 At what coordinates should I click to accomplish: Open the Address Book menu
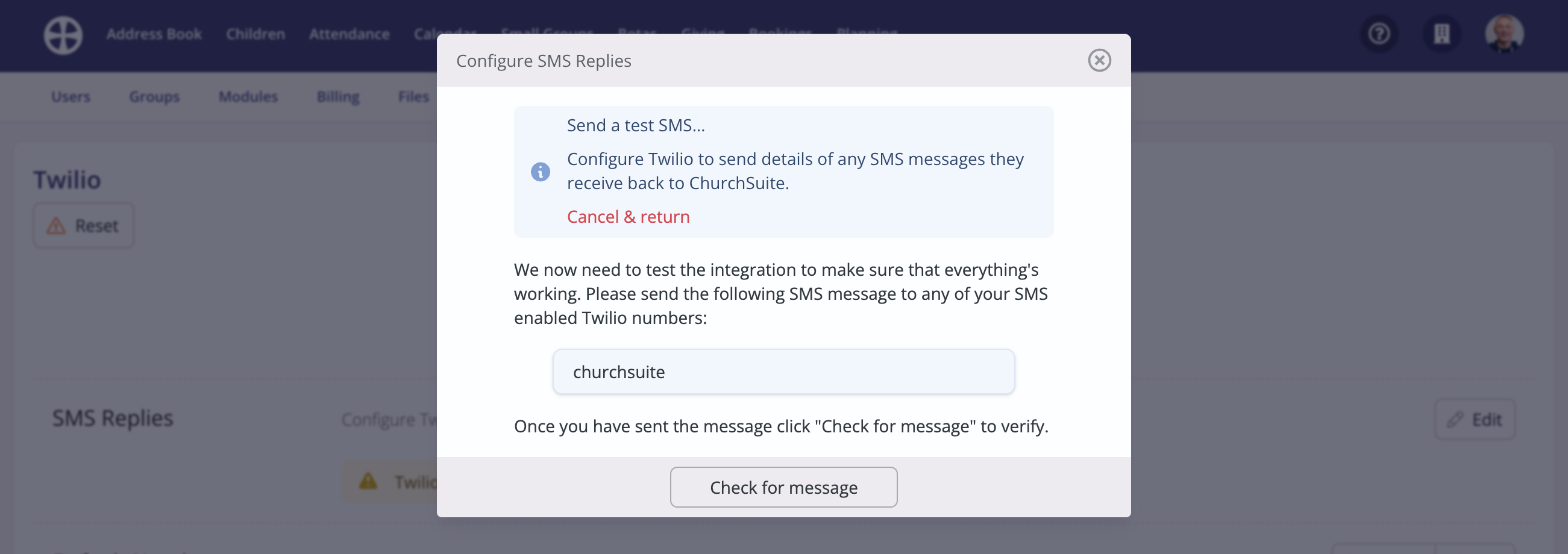coord(154,34)
